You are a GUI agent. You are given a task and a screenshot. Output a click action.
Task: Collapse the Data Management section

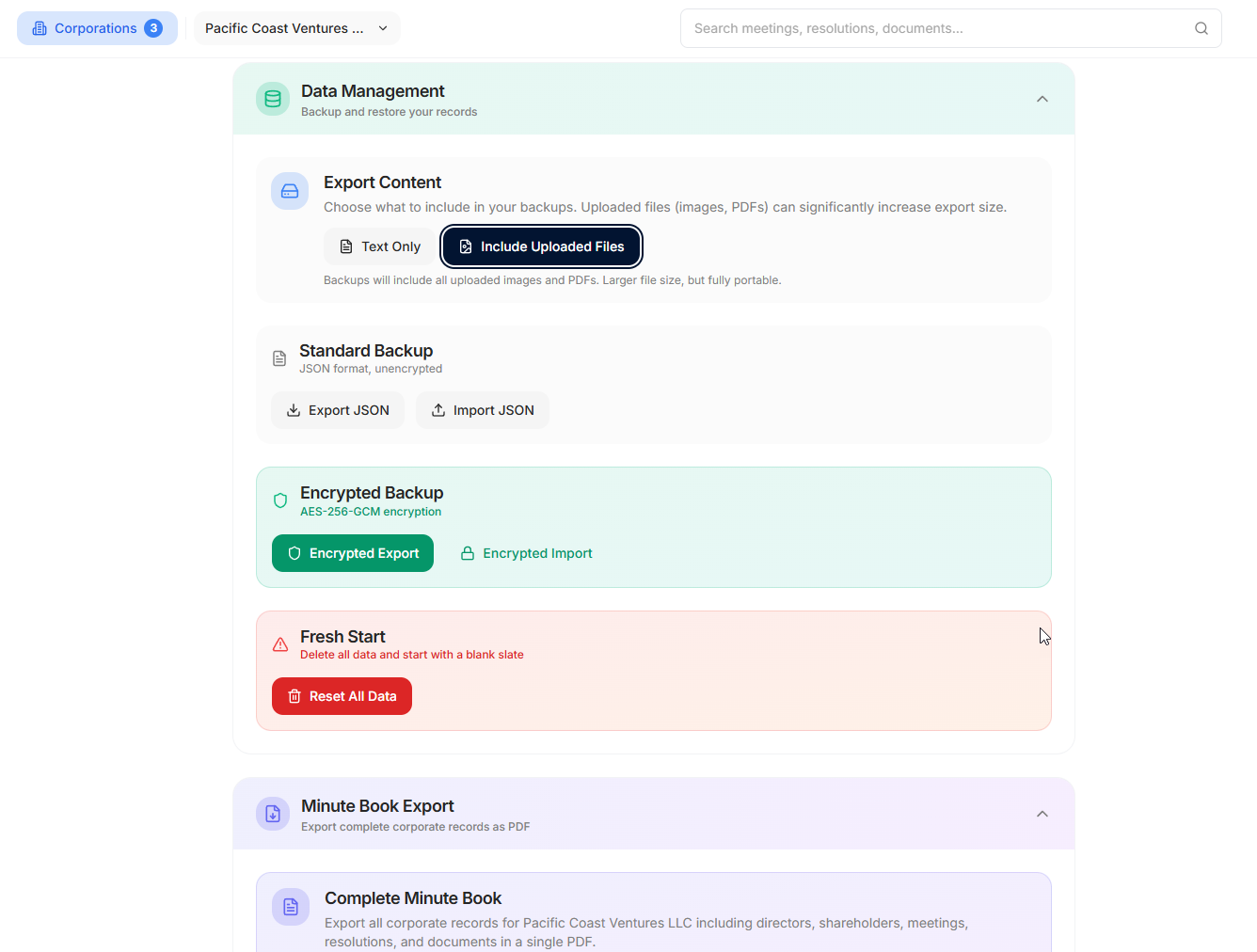coord(1042,99)
